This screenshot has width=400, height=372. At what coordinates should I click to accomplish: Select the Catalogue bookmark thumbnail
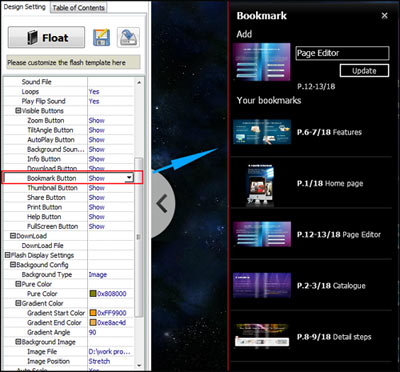point(262,285)
